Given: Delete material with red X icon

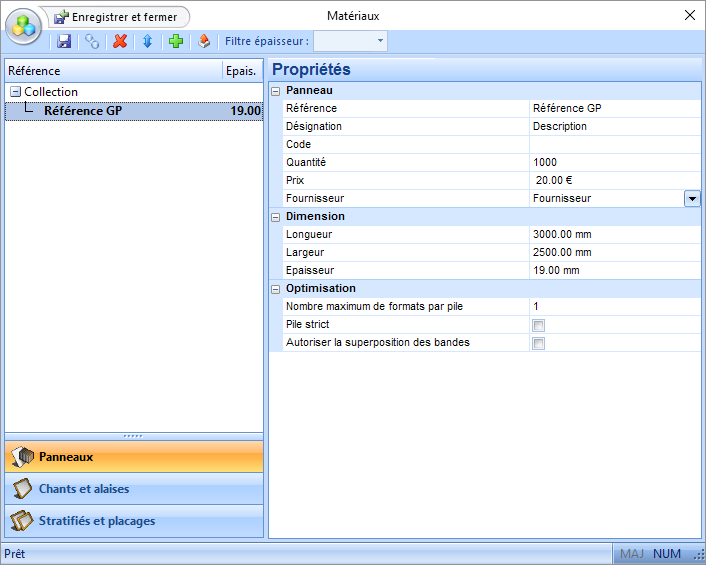Looking at the screenshot, I should (120, 41).
